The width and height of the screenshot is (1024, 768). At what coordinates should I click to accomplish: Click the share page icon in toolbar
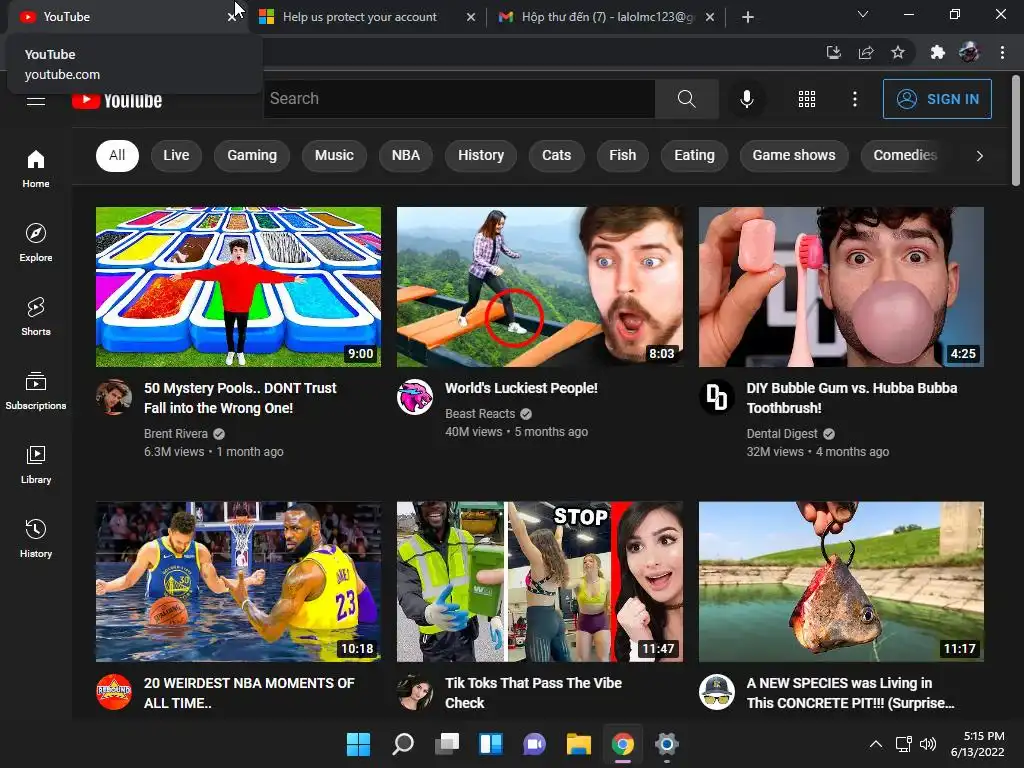click(866, 52)
